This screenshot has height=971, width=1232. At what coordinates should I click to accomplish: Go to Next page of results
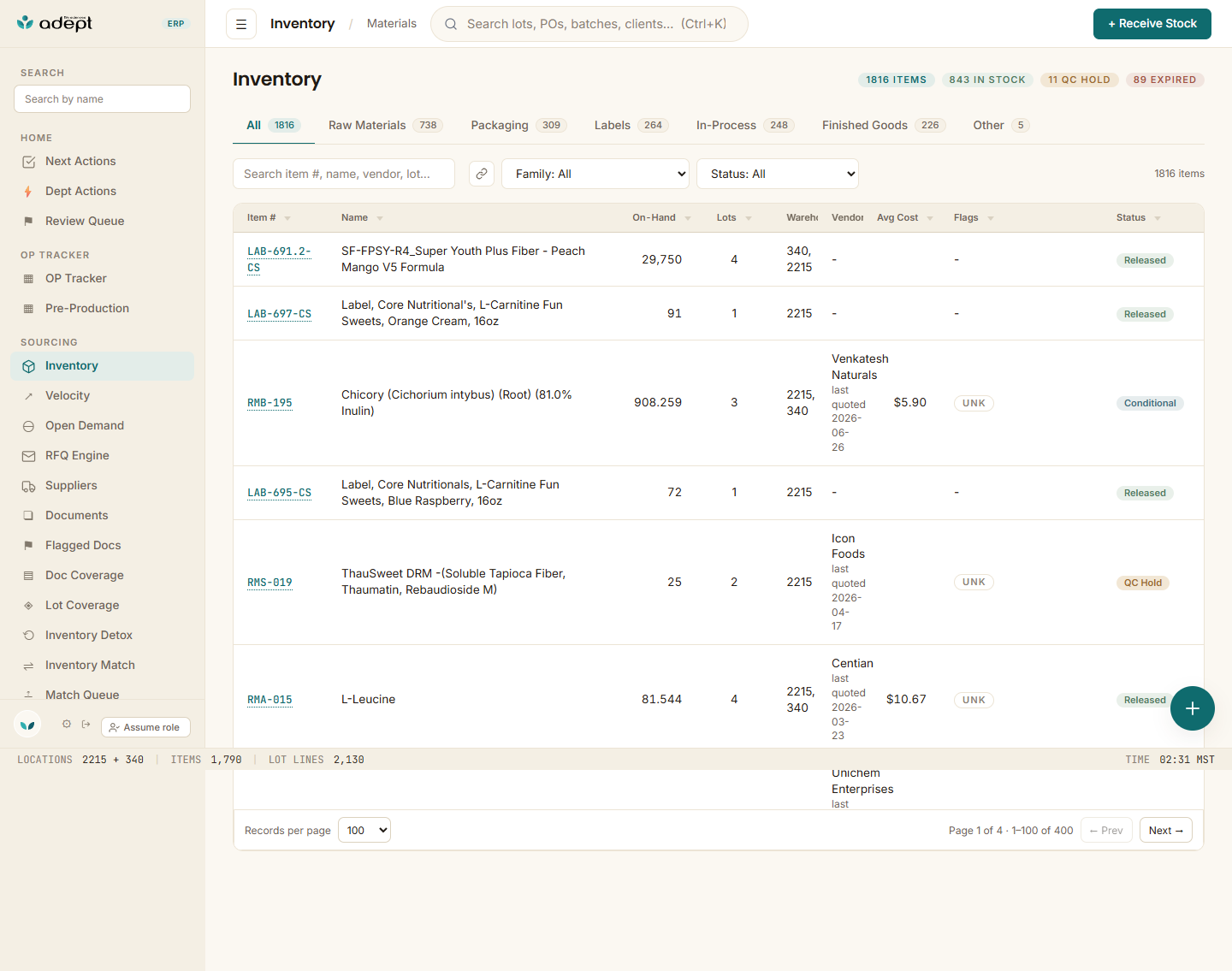(x=1165, y=830)
